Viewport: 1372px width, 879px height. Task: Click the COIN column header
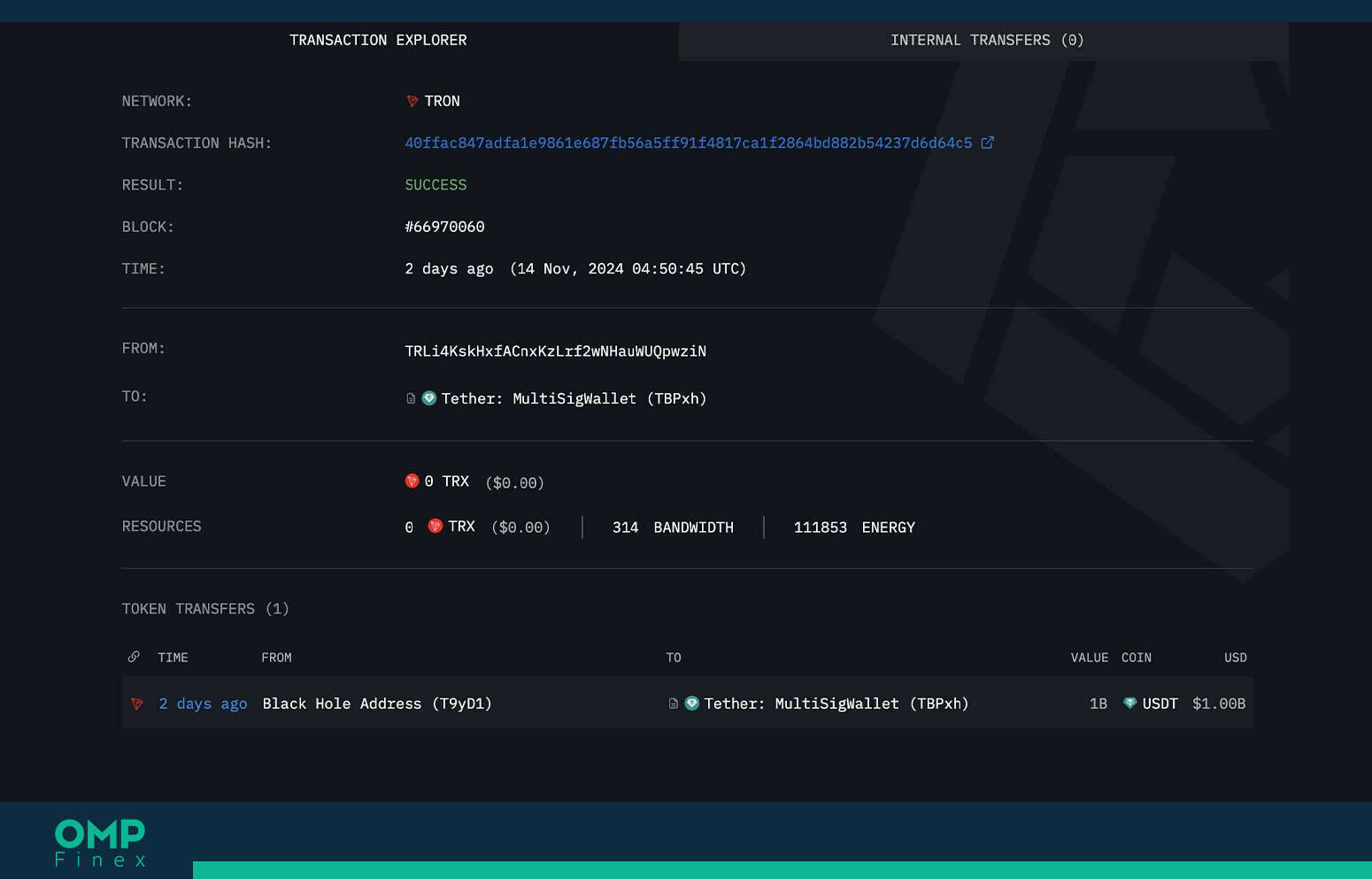tap(1136, 658)
